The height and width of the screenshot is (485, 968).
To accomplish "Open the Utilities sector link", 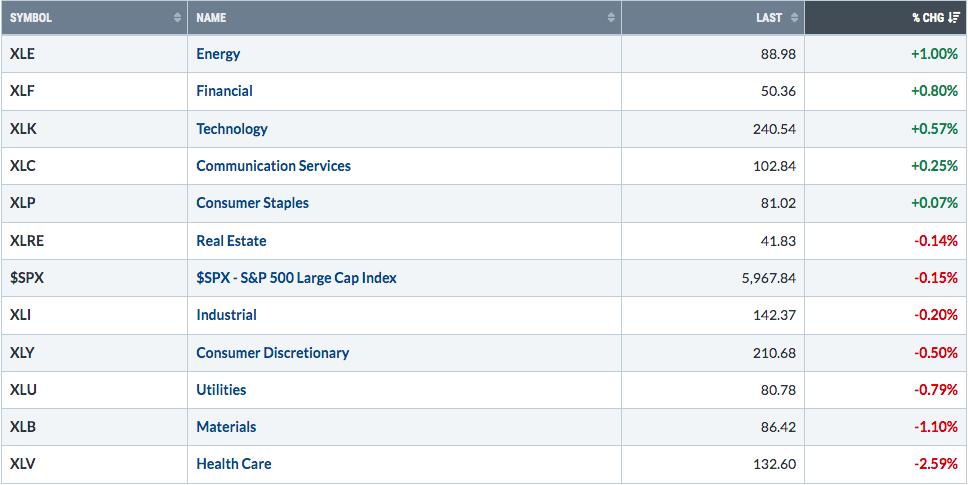I will 221,389.
